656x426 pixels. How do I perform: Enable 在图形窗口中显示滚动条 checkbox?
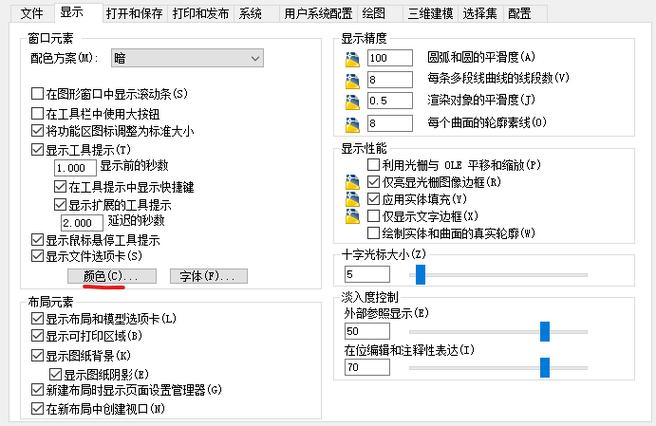tap(37, 93)
